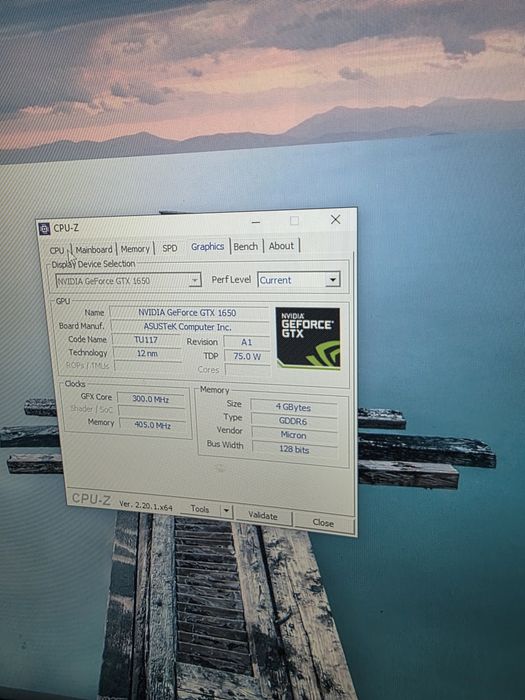Screen dimensions: 525x700
Task: Click the Code Name value 'TU117'
Action: (146, 340)
